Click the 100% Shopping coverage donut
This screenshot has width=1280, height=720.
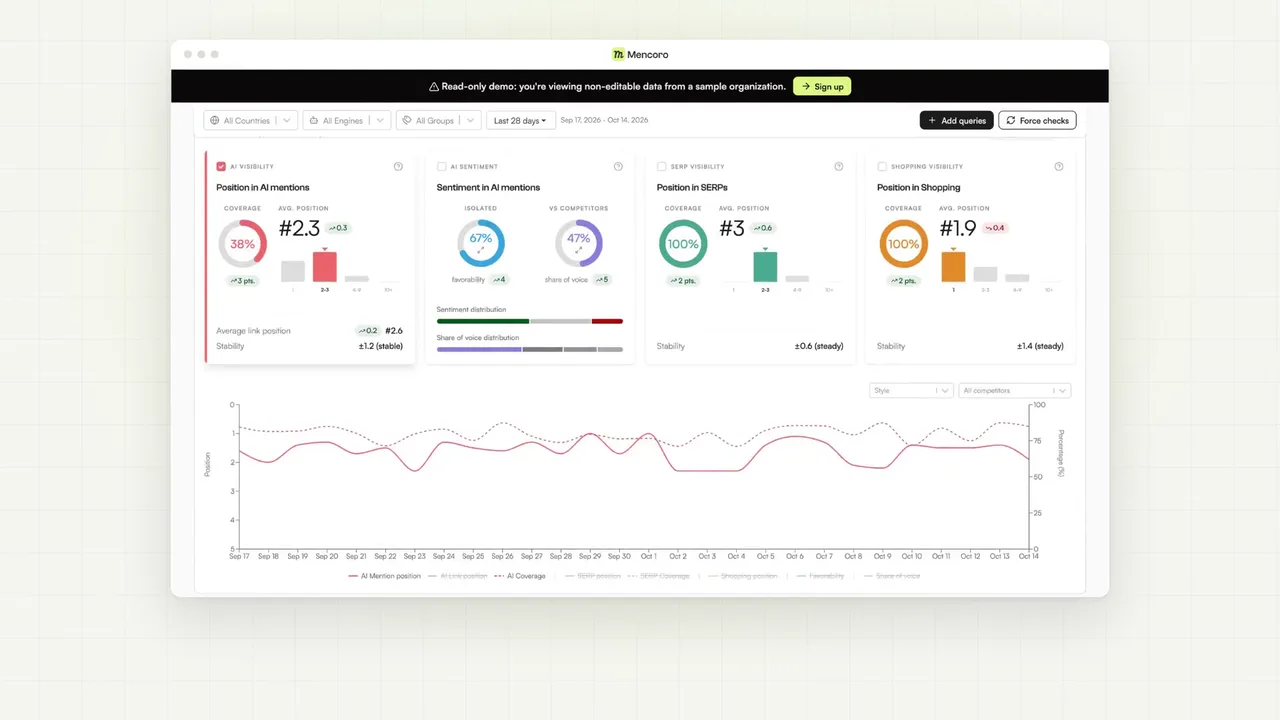pyautogui.click(x=903, y=244)
